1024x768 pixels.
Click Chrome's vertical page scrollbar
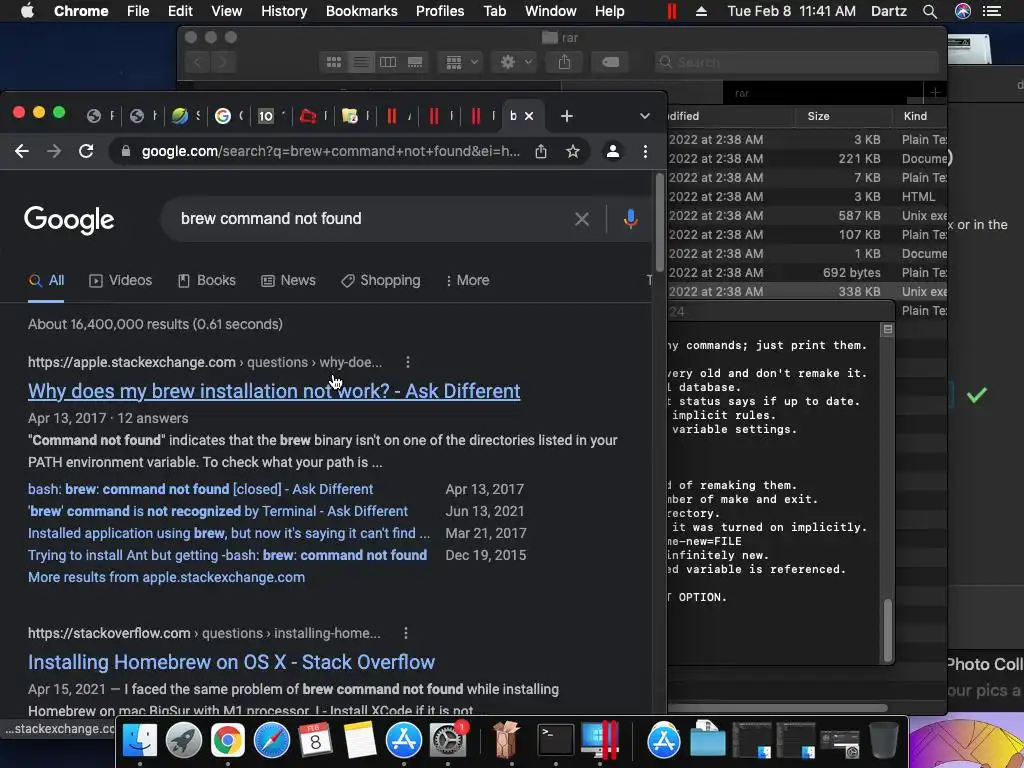tap(660, 222)
